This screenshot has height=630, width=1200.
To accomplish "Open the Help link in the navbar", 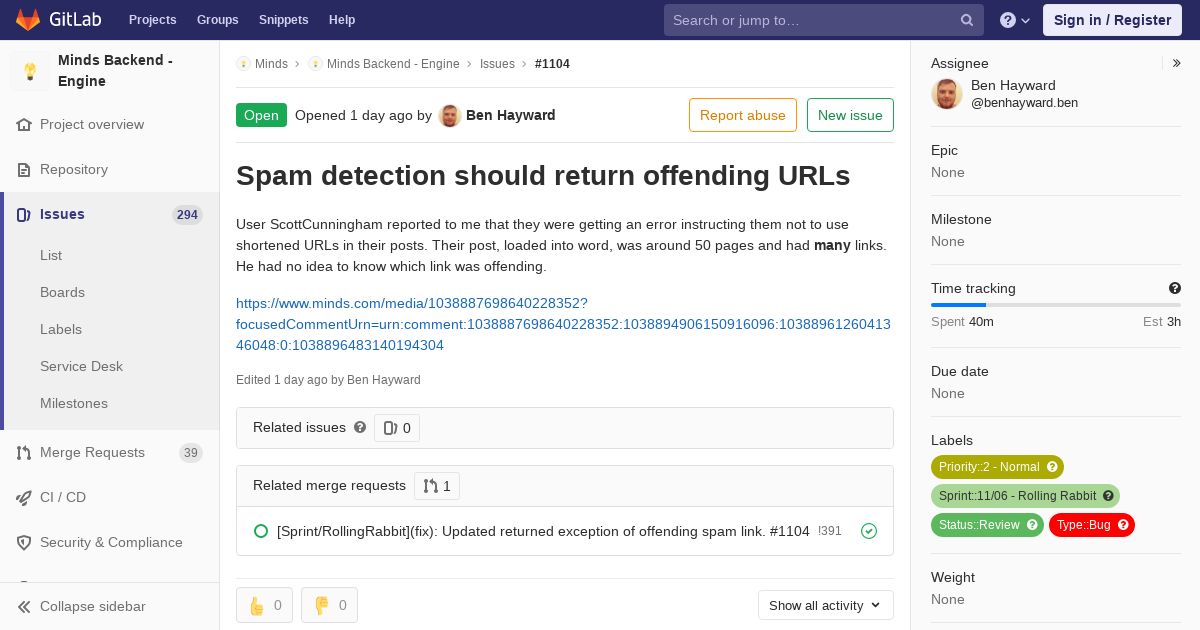I will [x=342, y=20].
